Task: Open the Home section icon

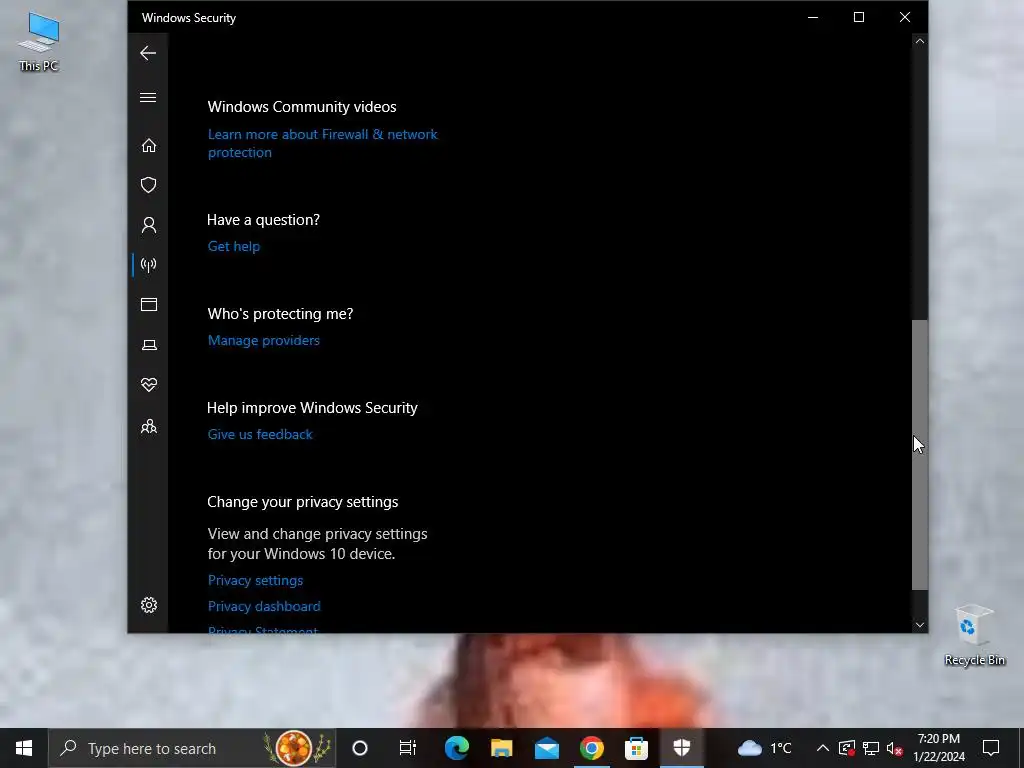Action: point(149,145)
